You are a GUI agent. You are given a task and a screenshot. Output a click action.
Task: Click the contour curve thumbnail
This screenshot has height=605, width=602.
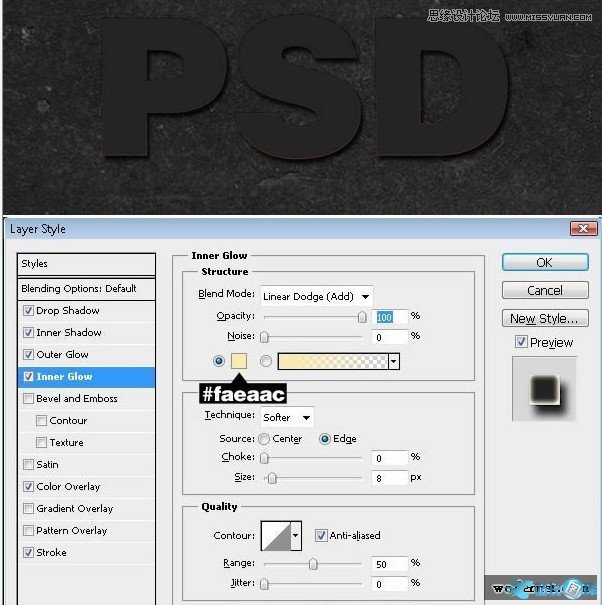tap(275, 536)
